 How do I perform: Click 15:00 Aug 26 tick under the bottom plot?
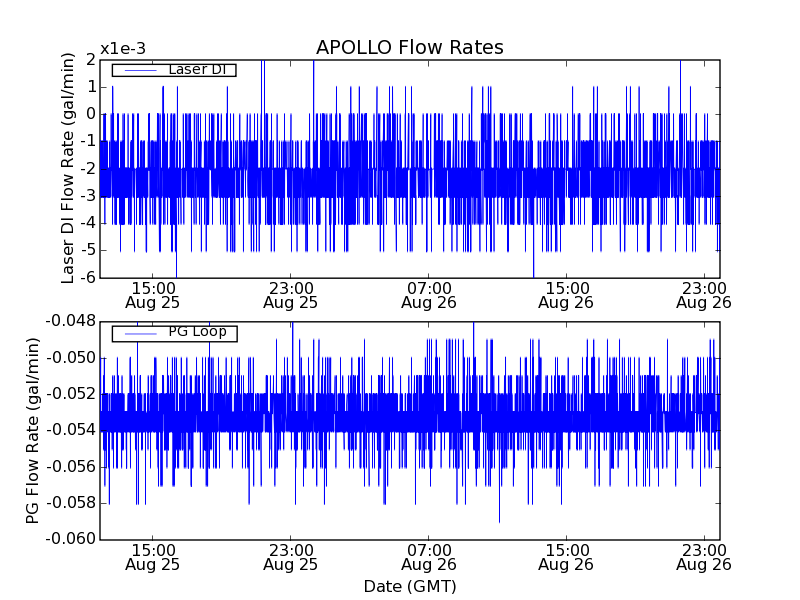(566, 556)
